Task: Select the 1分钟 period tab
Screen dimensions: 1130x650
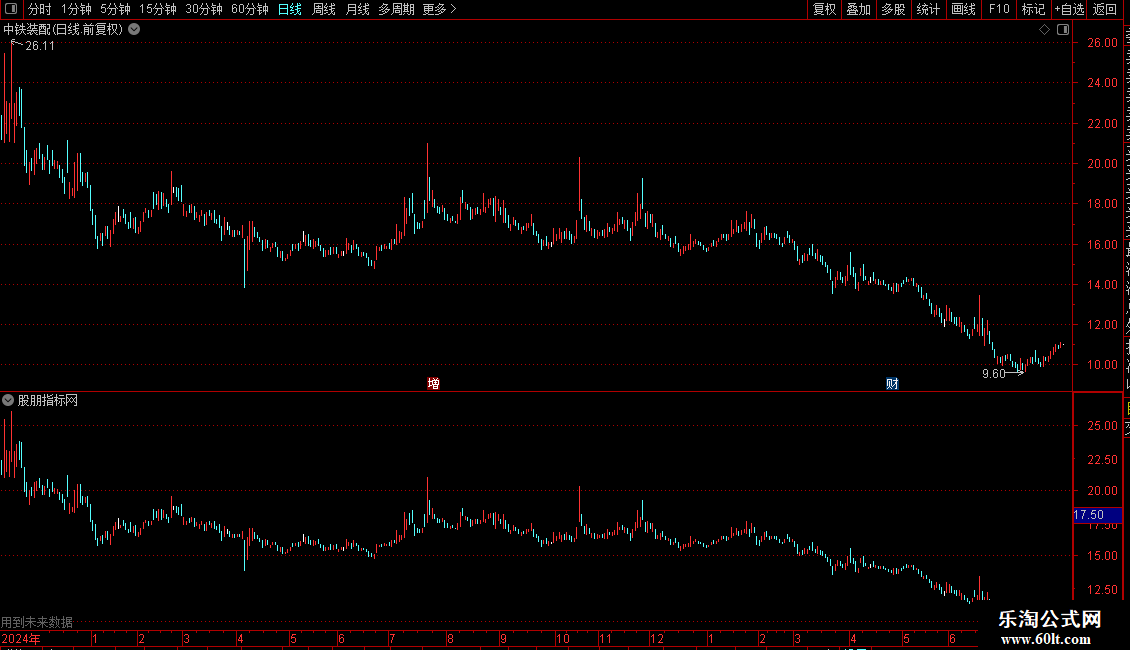Action: [76, 9]
